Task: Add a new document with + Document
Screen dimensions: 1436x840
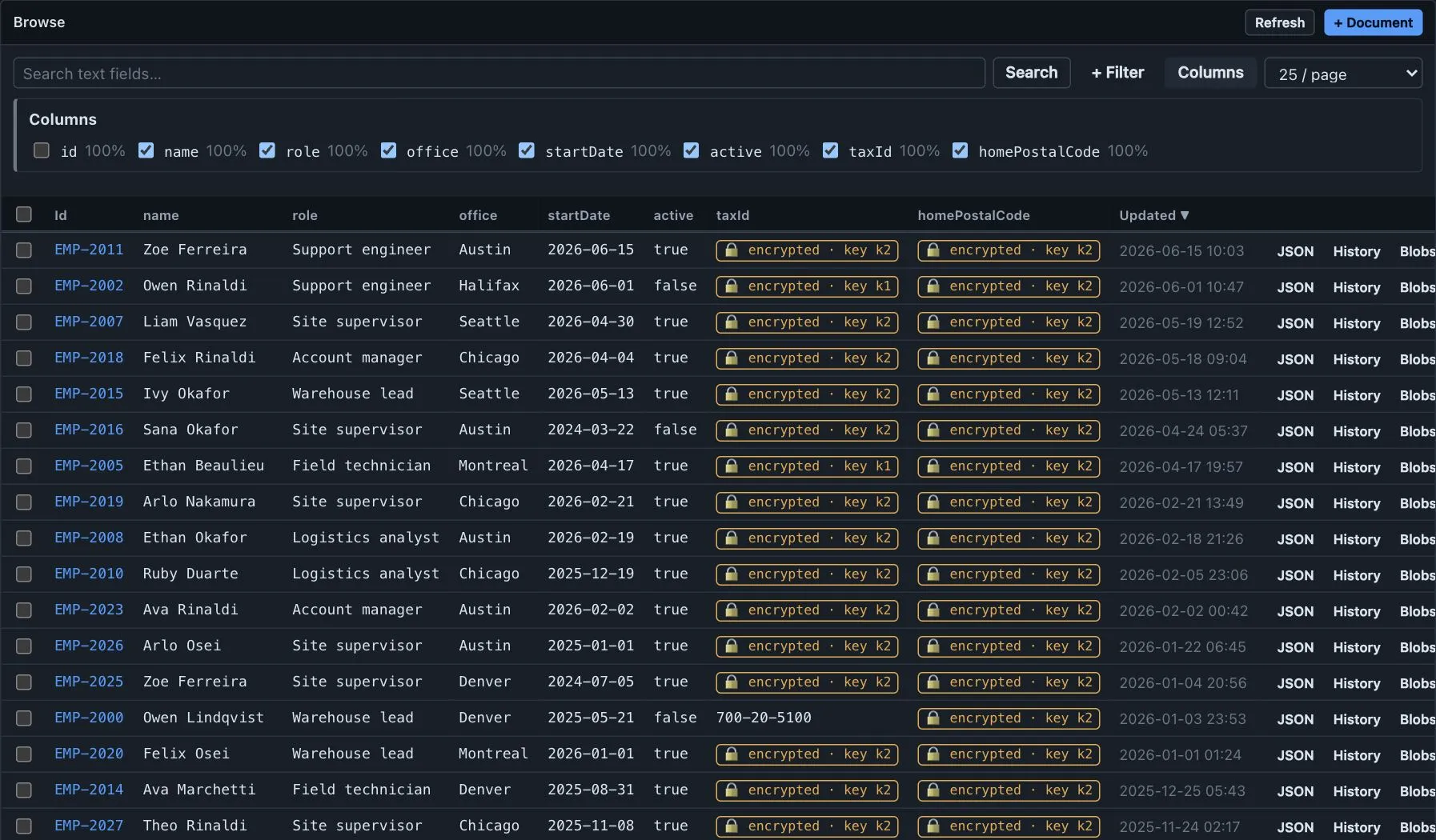Action: coord(1373,22)
